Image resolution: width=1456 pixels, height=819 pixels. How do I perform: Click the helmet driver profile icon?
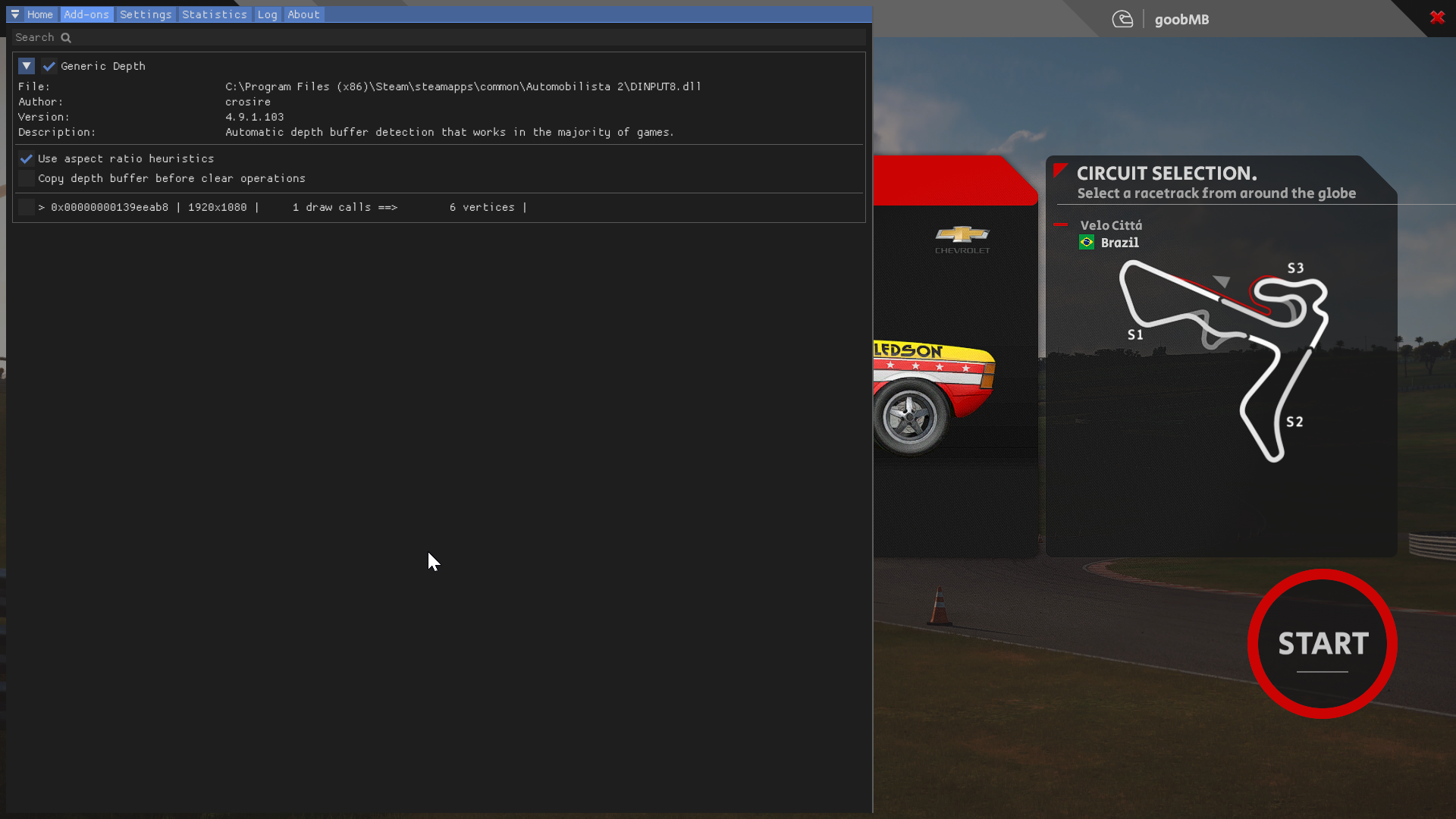(x=1122, y=20)
